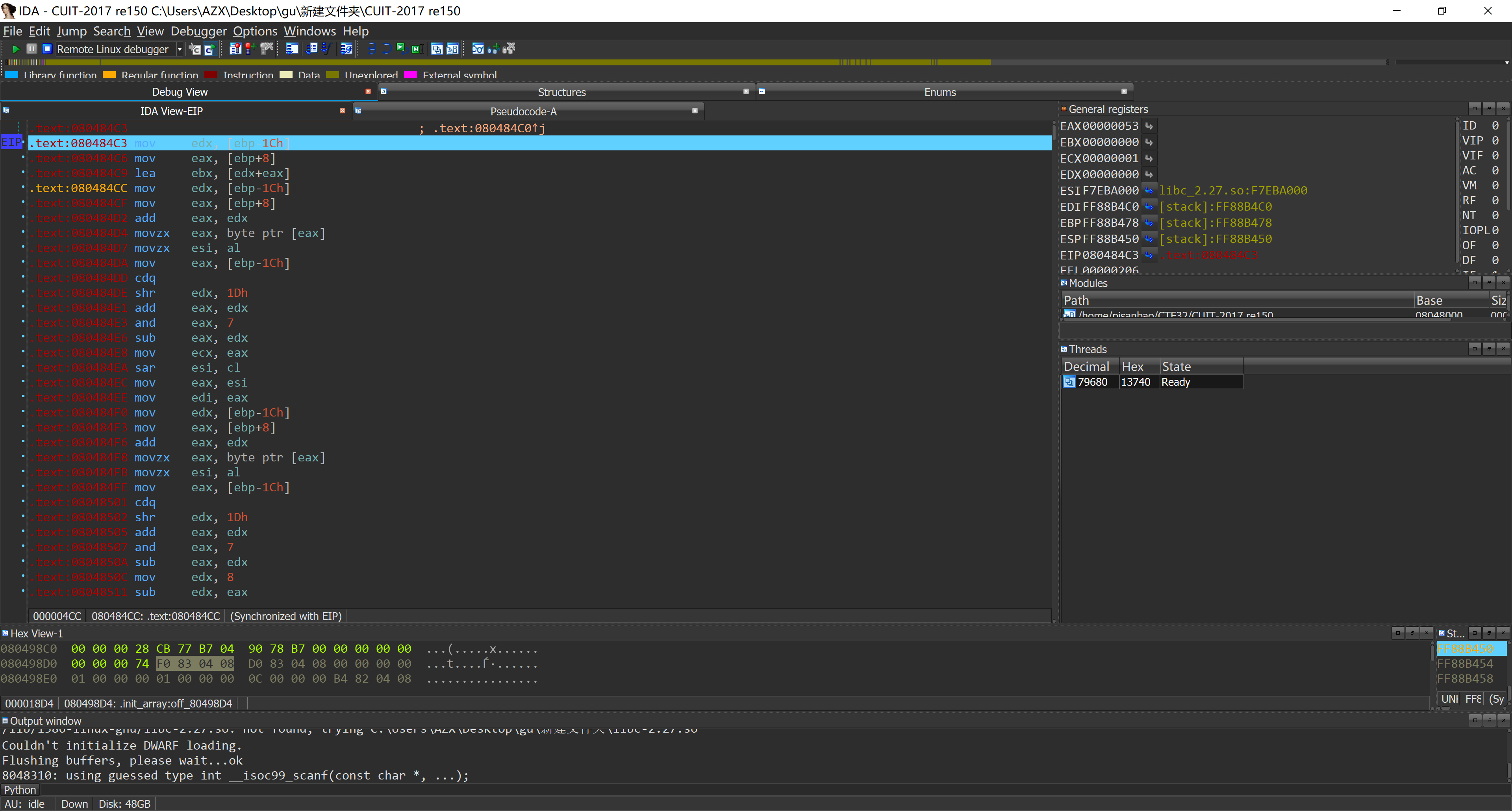Click the second window-switch icon after run to cursor
1512x811 pixels.
point(452,49)
